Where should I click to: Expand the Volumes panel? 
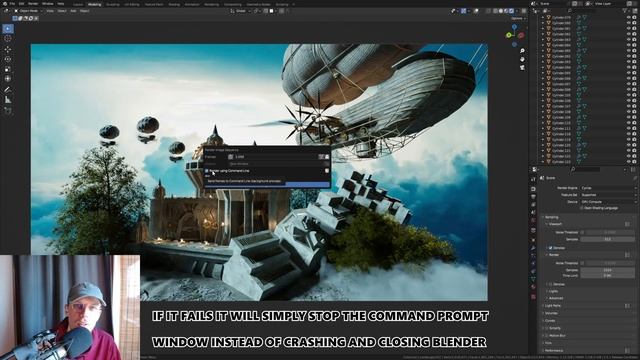click(x=551, y=313)
